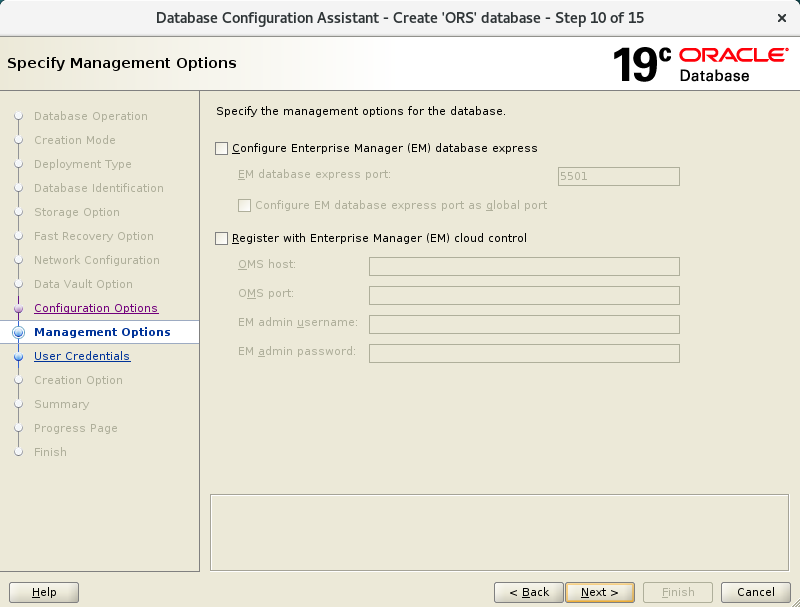Cancel the database creation wizard
800x607 pixels.
coord(756,592)
